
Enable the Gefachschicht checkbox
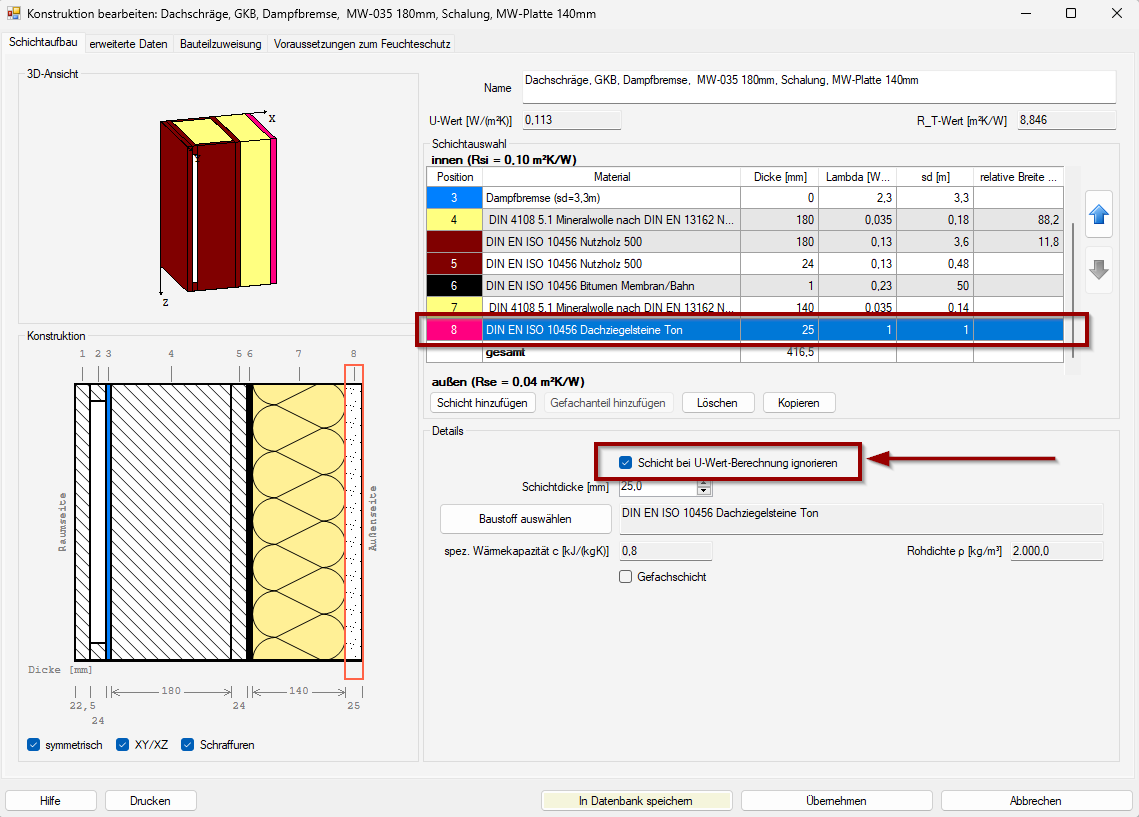click(x=626, y=577)
